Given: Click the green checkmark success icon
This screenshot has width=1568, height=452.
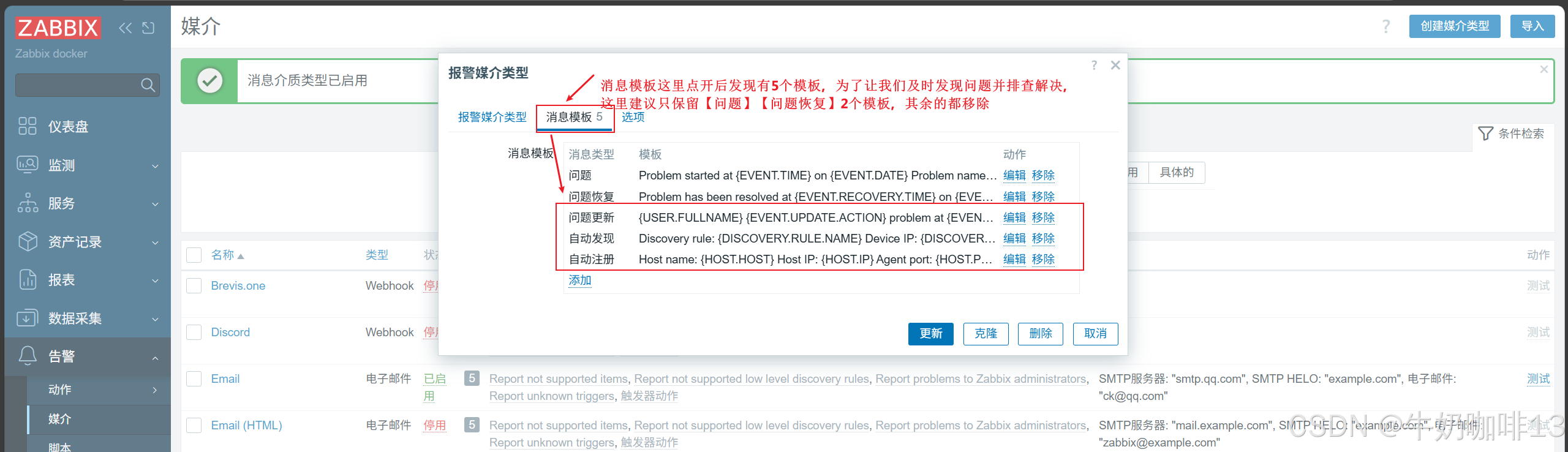Looking at the screenshot, I should [209, 80].
